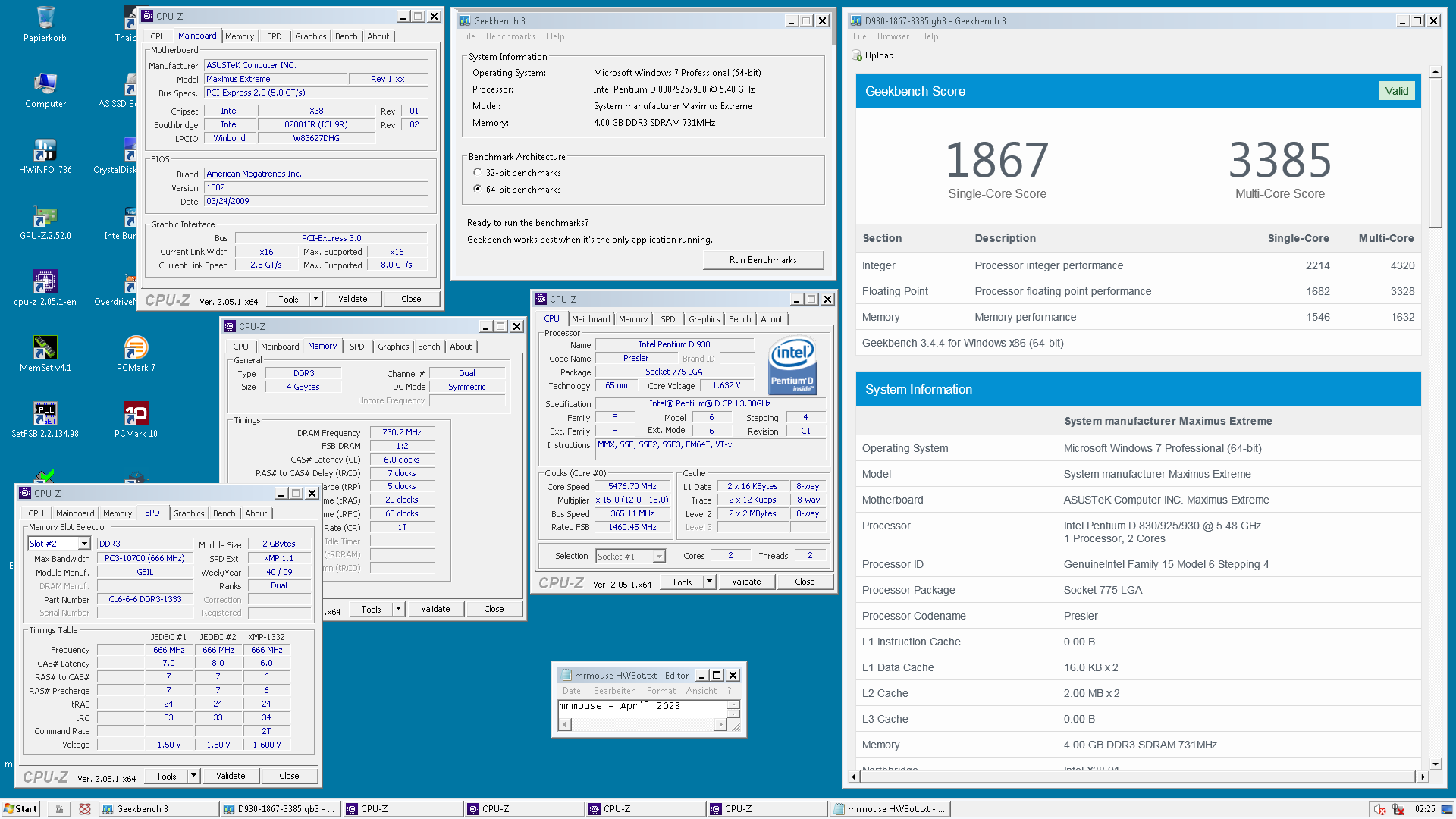
Task: Click the mrmouse HWBot.txt editor title icon
Action: click(x=565, y=675)
